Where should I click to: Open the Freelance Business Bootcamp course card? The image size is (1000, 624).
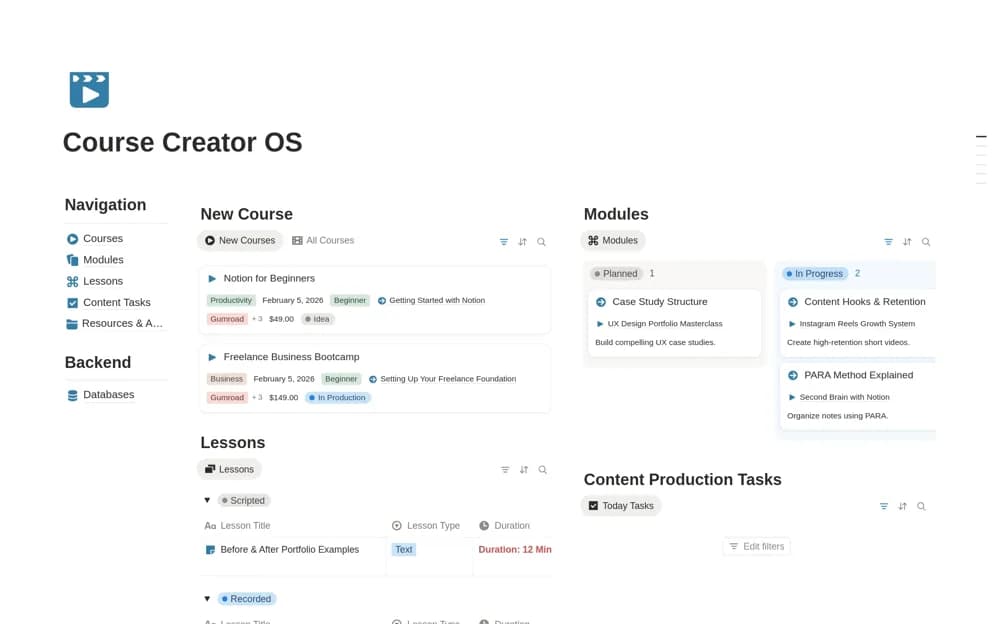375,378
